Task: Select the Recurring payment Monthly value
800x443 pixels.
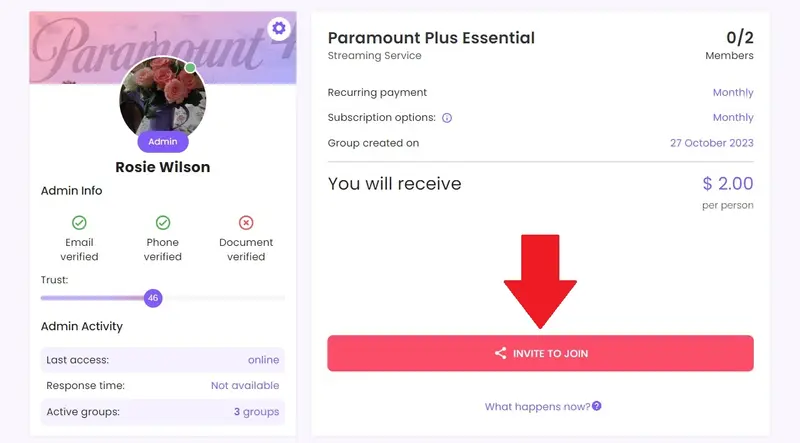Action: point(732,93)
